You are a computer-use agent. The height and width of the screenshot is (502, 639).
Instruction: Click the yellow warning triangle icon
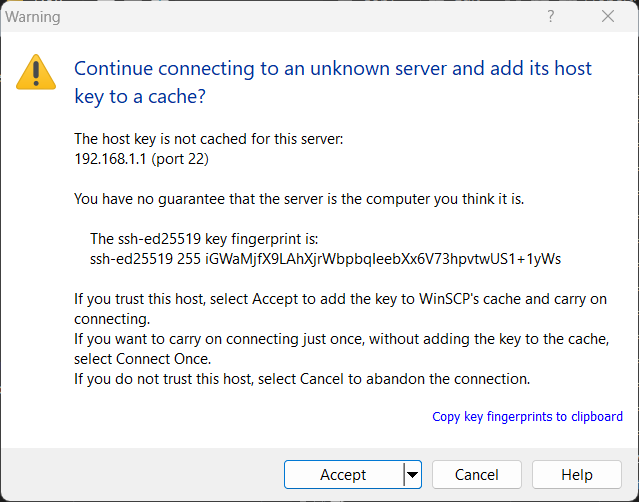[37, 72]
